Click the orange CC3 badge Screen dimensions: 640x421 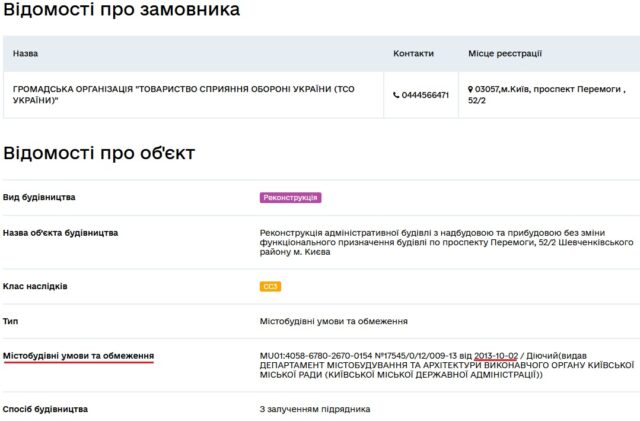coord(270,287)
